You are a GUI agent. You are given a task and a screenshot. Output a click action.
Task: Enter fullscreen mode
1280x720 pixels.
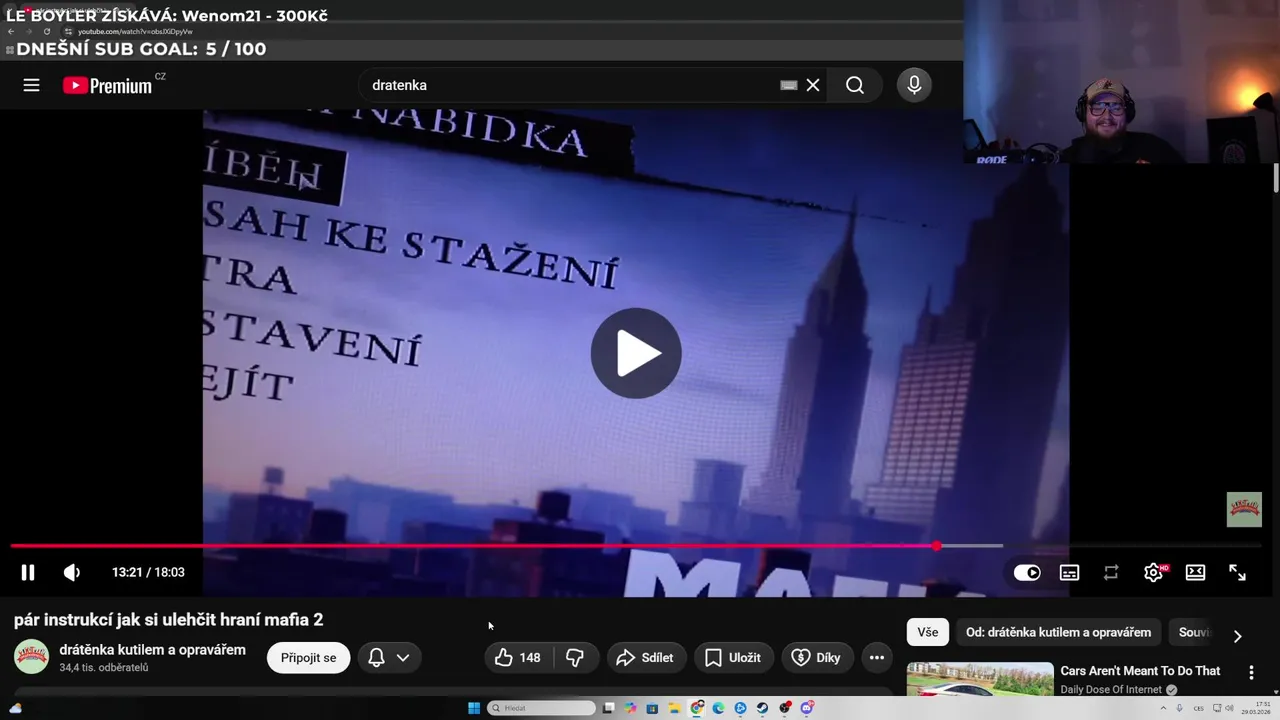[1237, 572]
